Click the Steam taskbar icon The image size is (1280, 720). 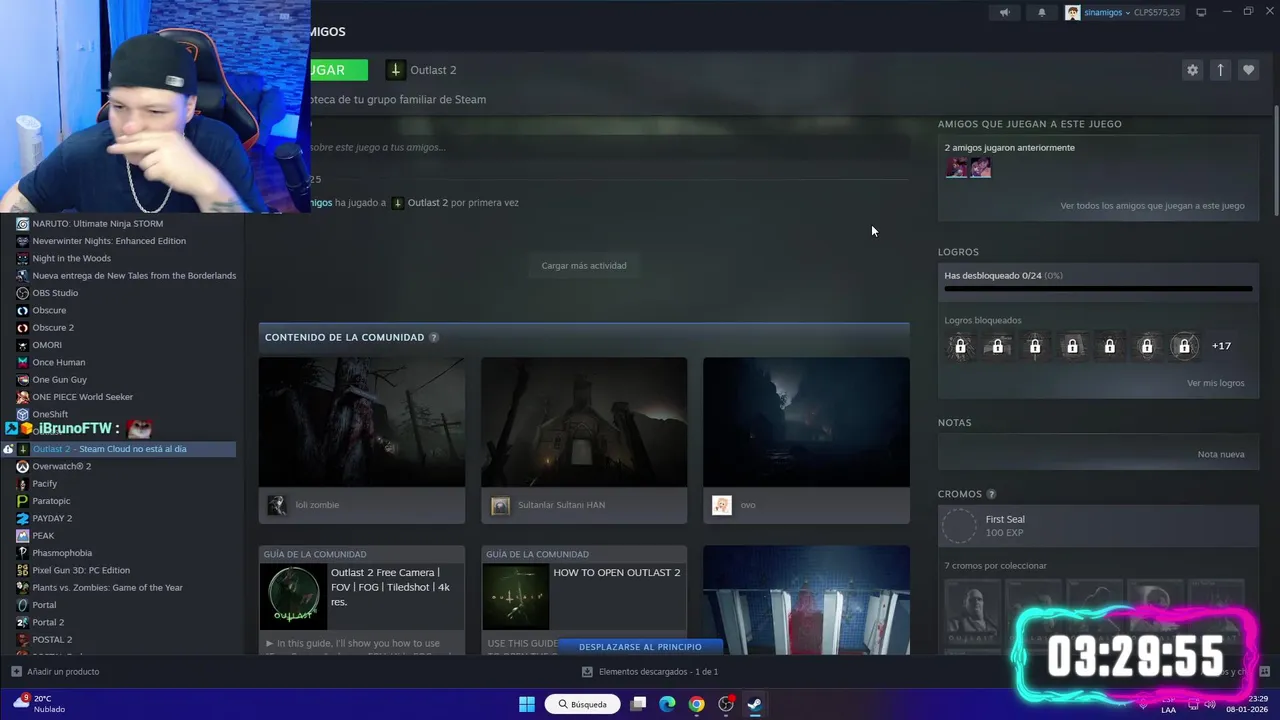click(x=755, y=704)
